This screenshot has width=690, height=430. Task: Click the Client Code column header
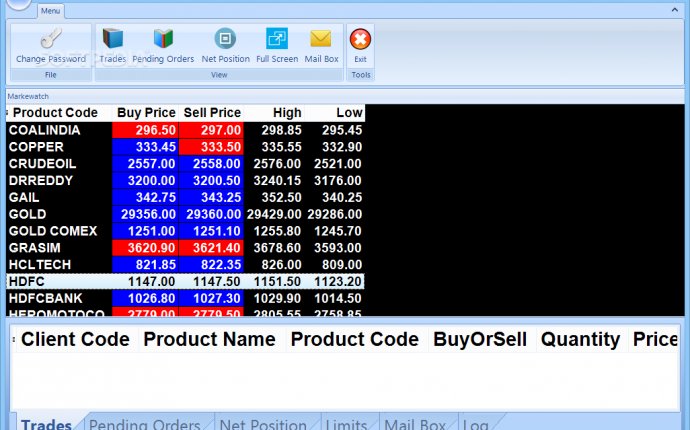point(75,339)
